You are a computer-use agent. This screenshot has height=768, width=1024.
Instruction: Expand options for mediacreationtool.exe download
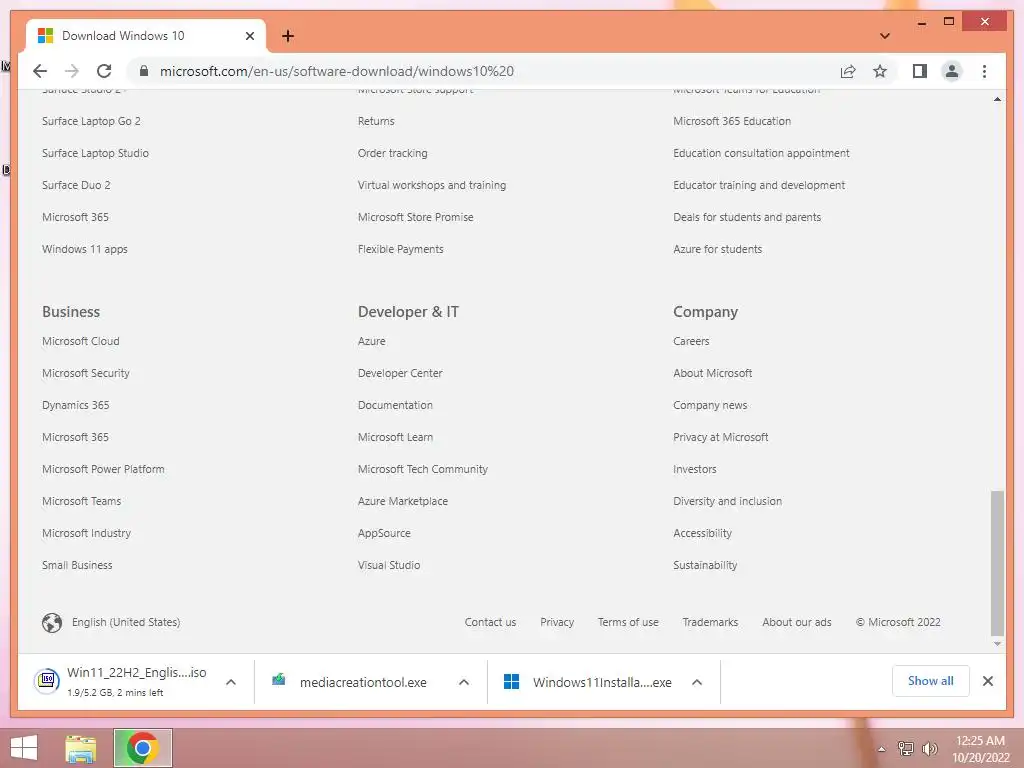(x=464, y=682)
